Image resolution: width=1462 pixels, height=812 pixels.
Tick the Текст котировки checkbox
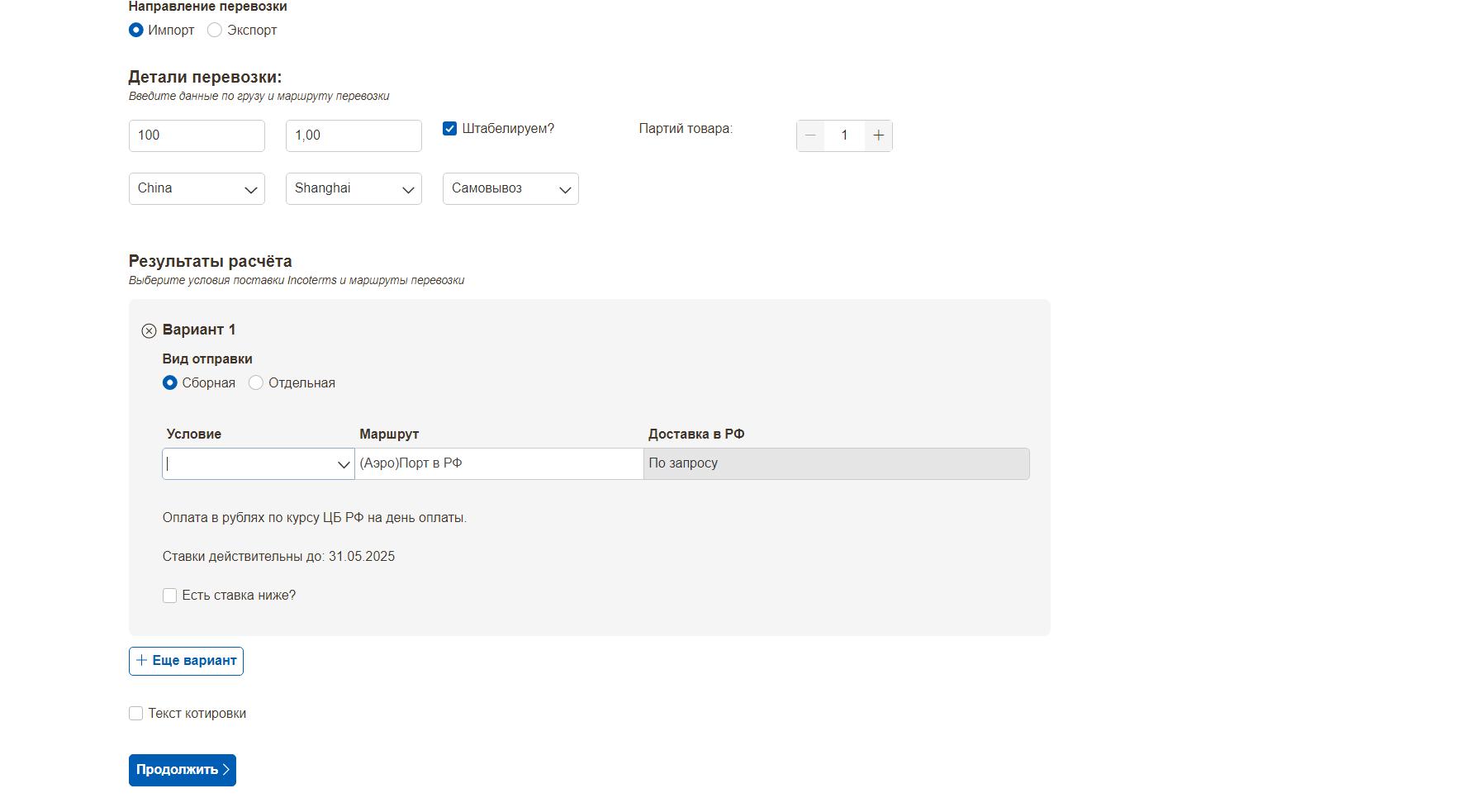[x=136, y=714]
